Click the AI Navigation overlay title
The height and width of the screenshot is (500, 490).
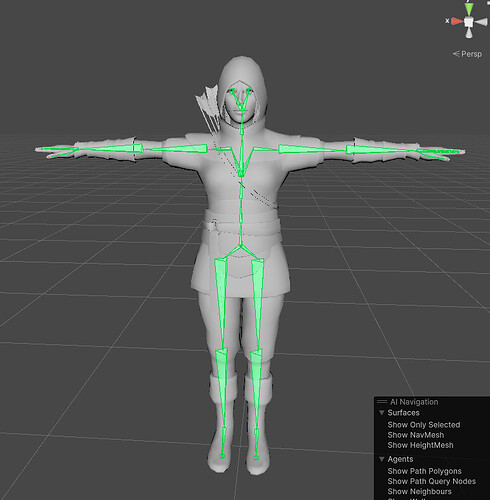414,402
